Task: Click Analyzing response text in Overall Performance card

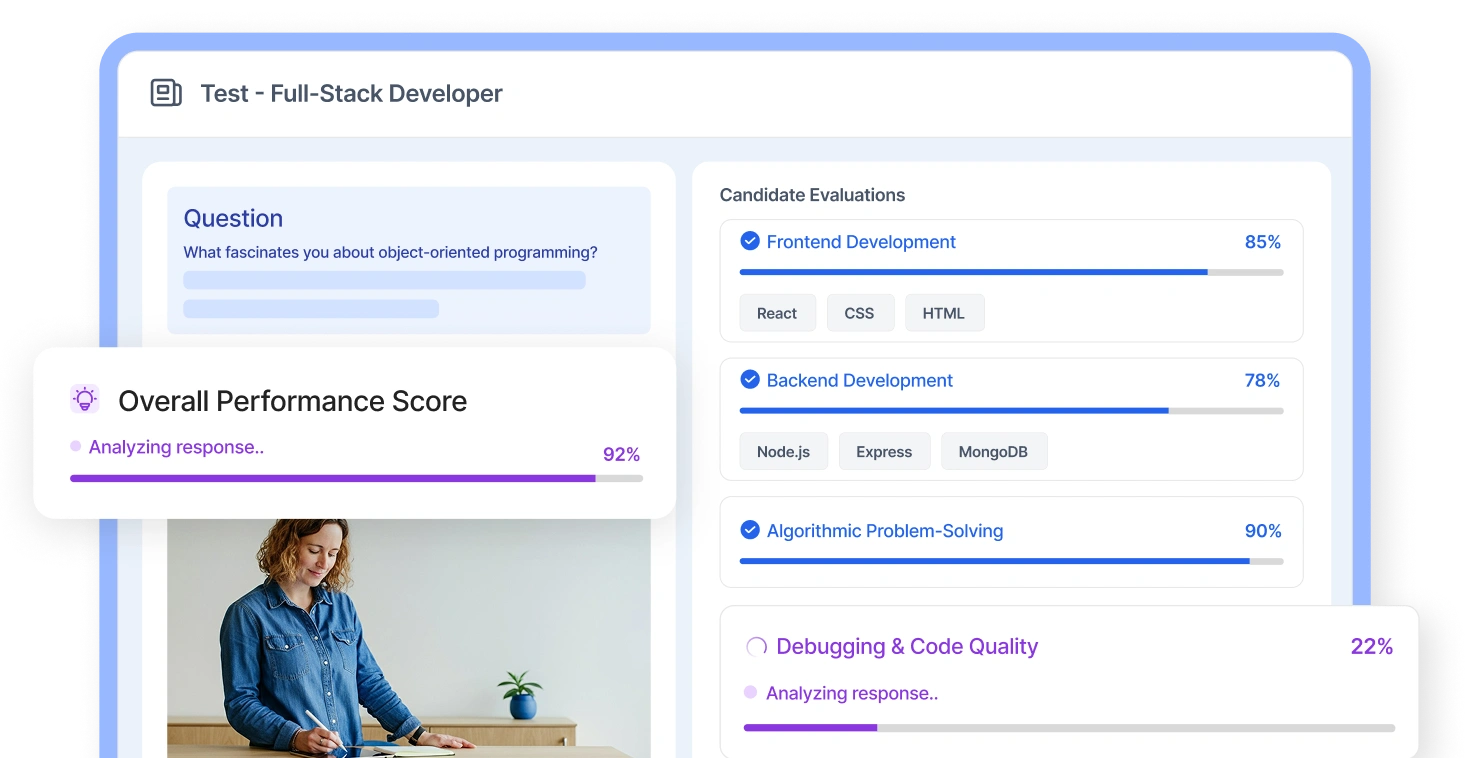Action: pyautogui.click(x=176, y=447)
